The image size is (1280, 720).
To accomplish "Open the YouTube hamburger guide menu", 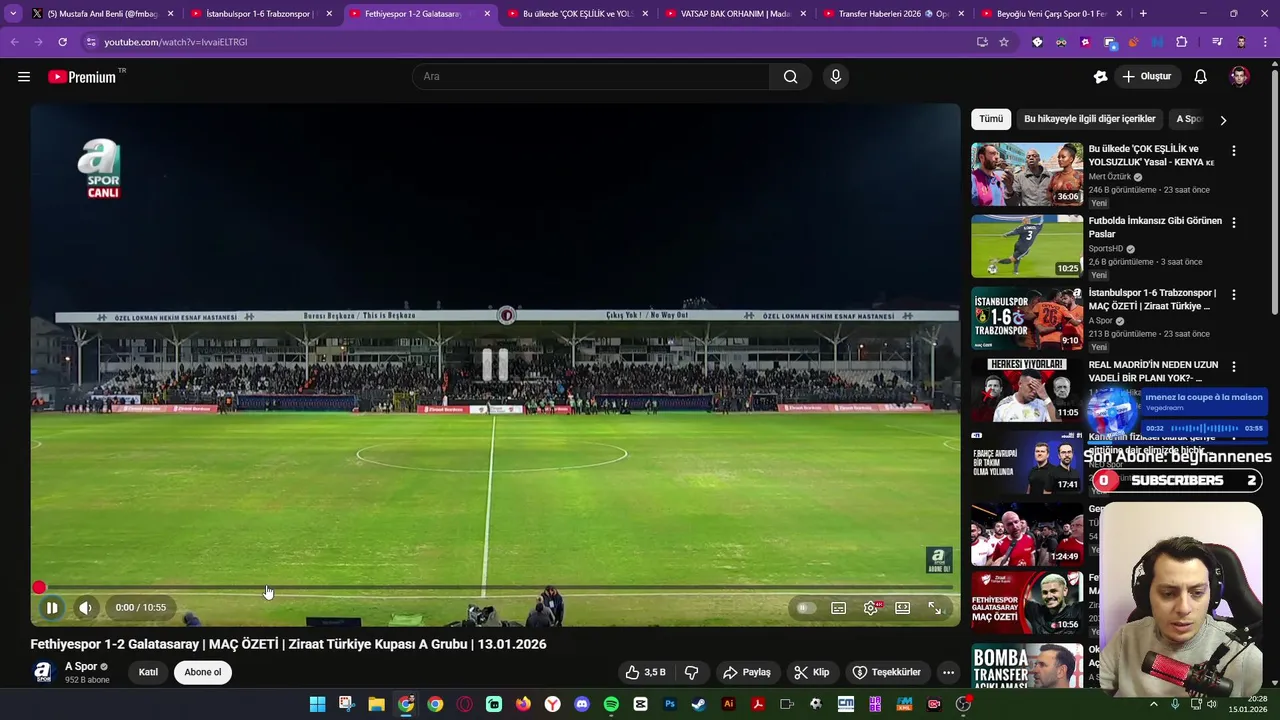I will (24, 77).
